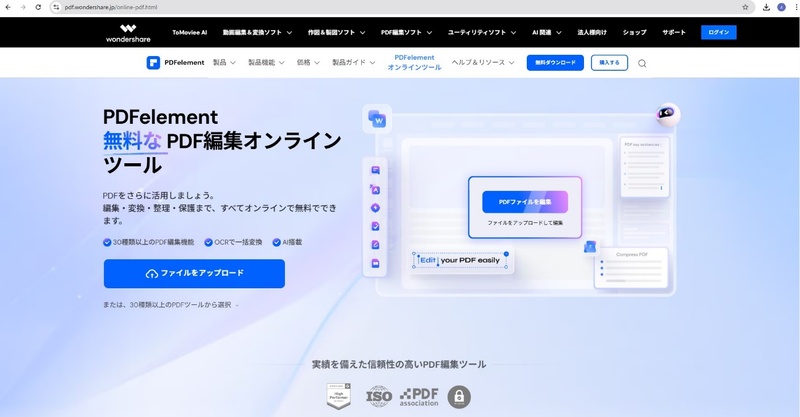The height and width of the screenshot is (417, 800).
Task: Click the PDFelement logo icon
Action: pos(153,63)
